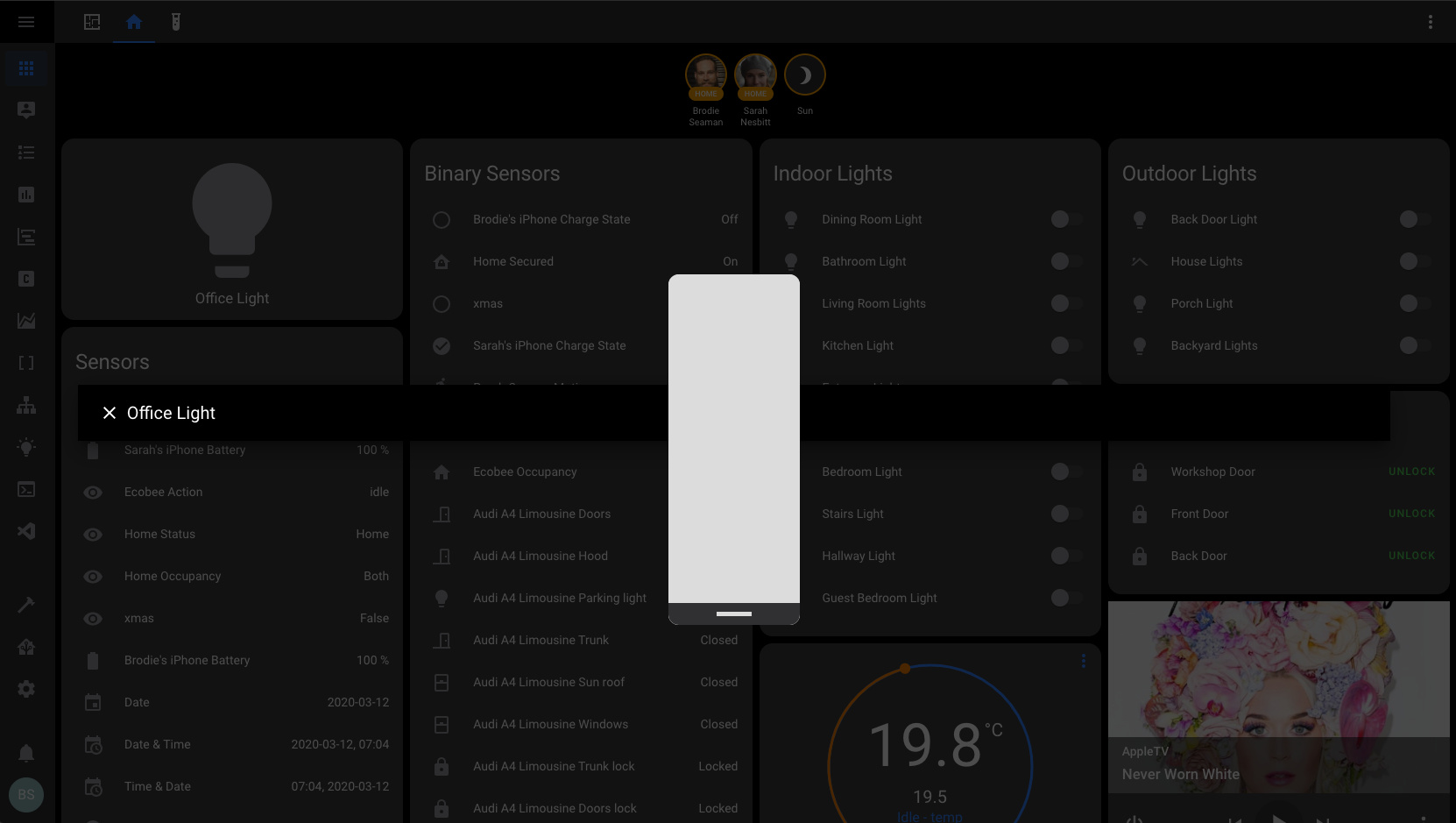Toggle the Guest Bedroom Light switch
Image resolution: width=1456 pixels, height=823 pixels.
(x=1066, y=598)
